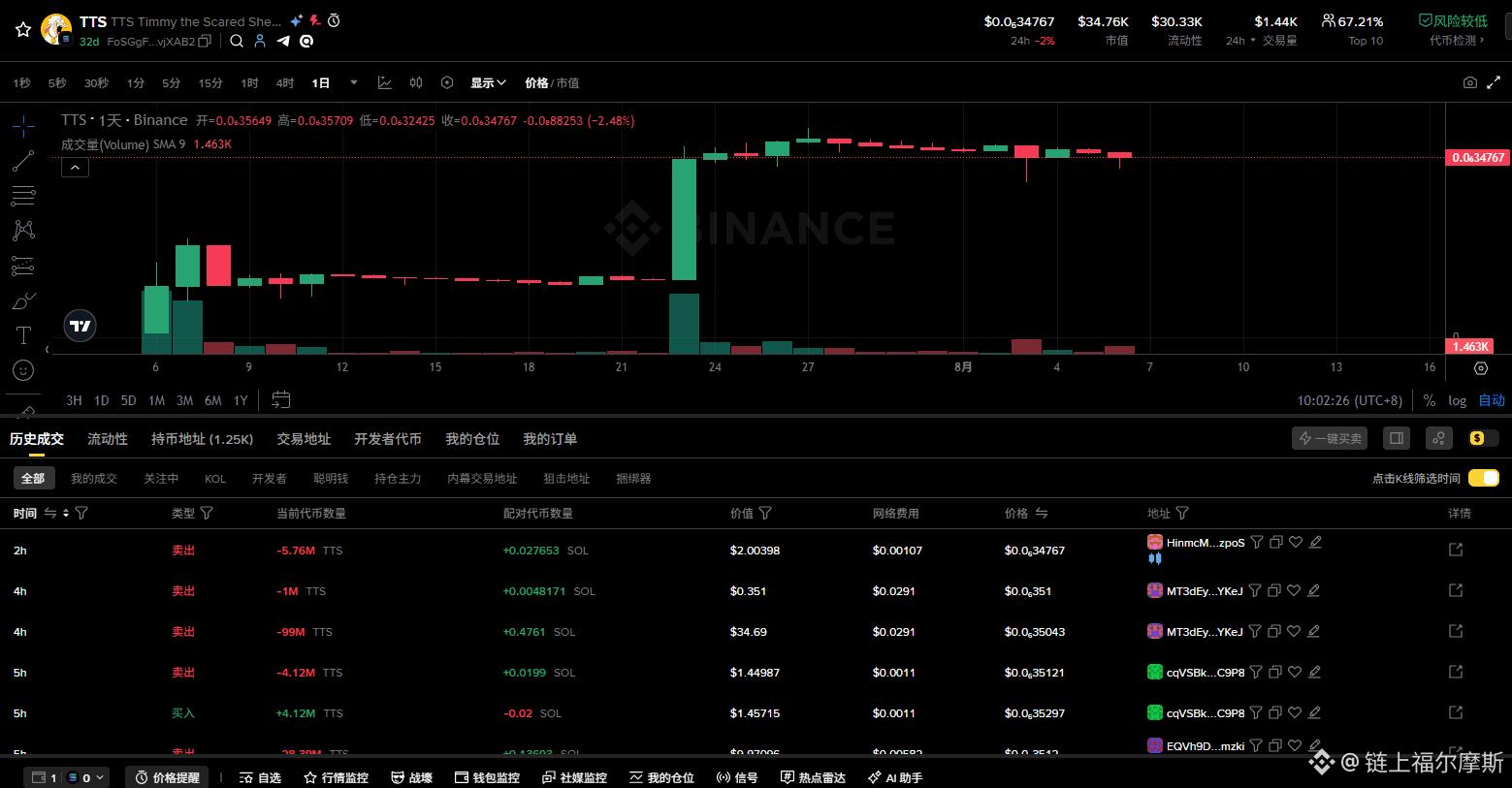This screenshot has height=788, width=1512.
Task: Select the 15分 timeframe
Action: (x=210, y=83)
